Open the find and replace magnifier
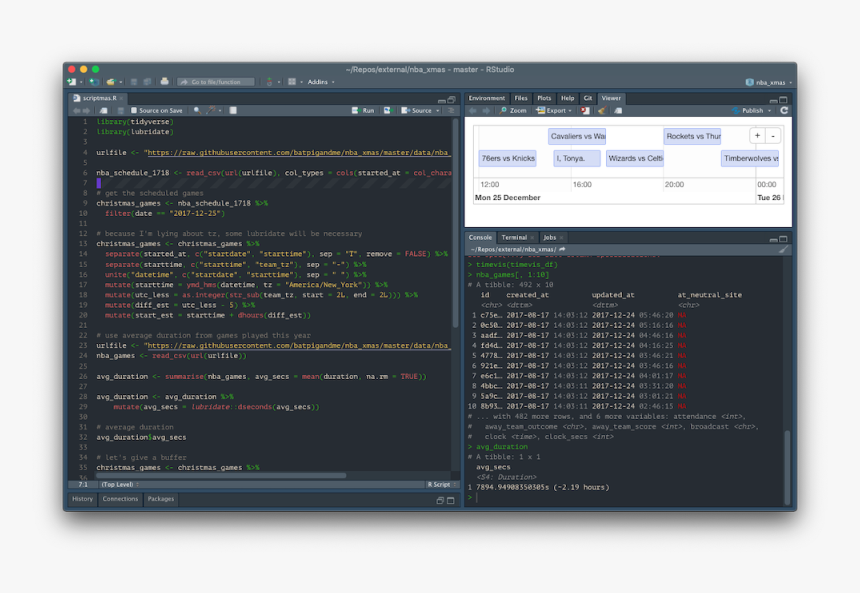860x593 pixels. (x=197, y=110)
